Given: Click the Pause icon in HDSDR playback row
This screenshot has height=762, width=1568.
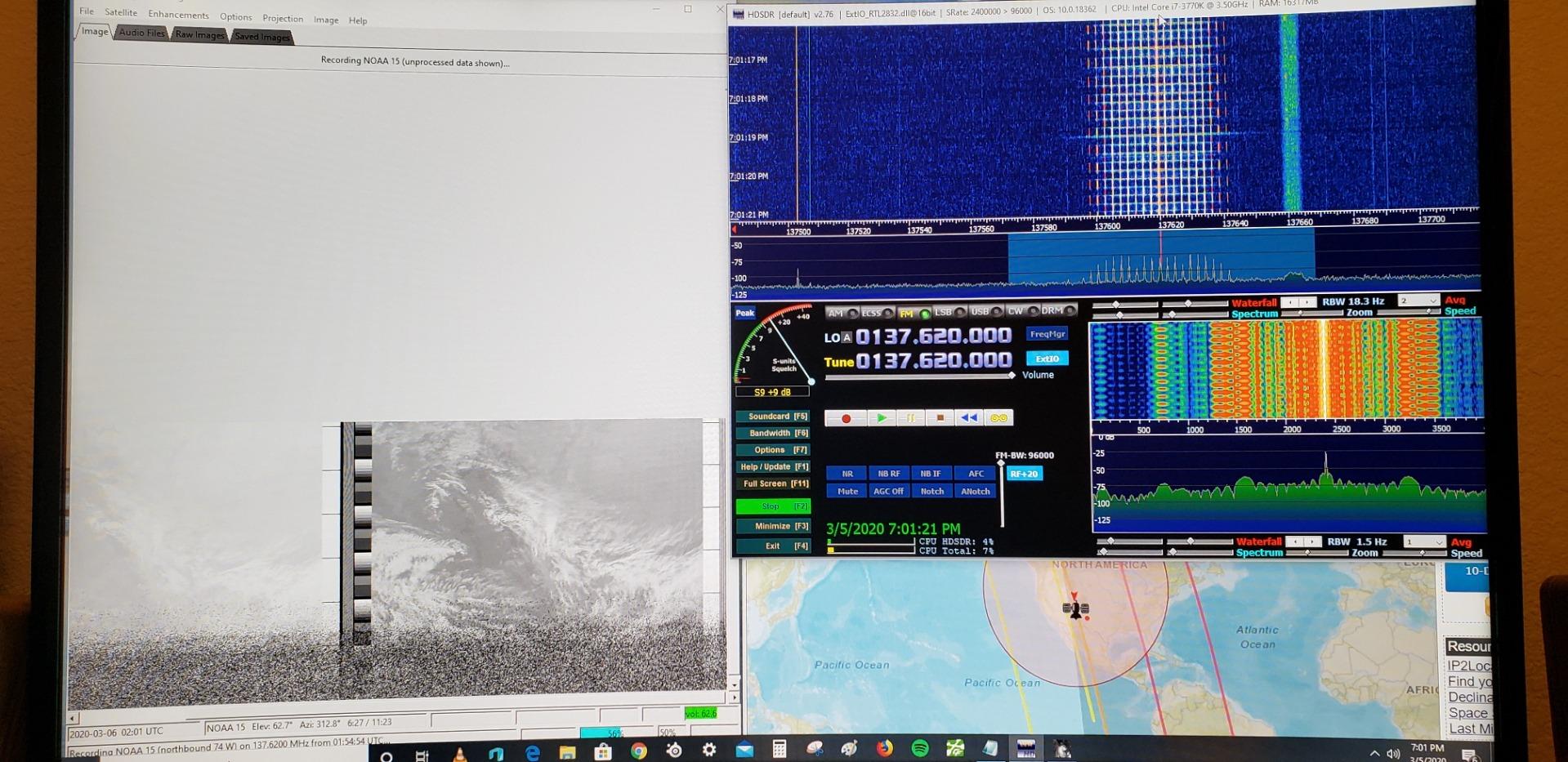Looking at the screenshot, I should [910, 418].
